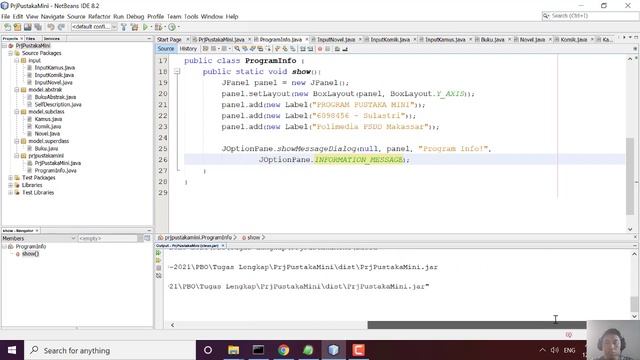Click the Undo toolbar icon
The width and height of the screenshot is (640, 360).
[51, 27]
